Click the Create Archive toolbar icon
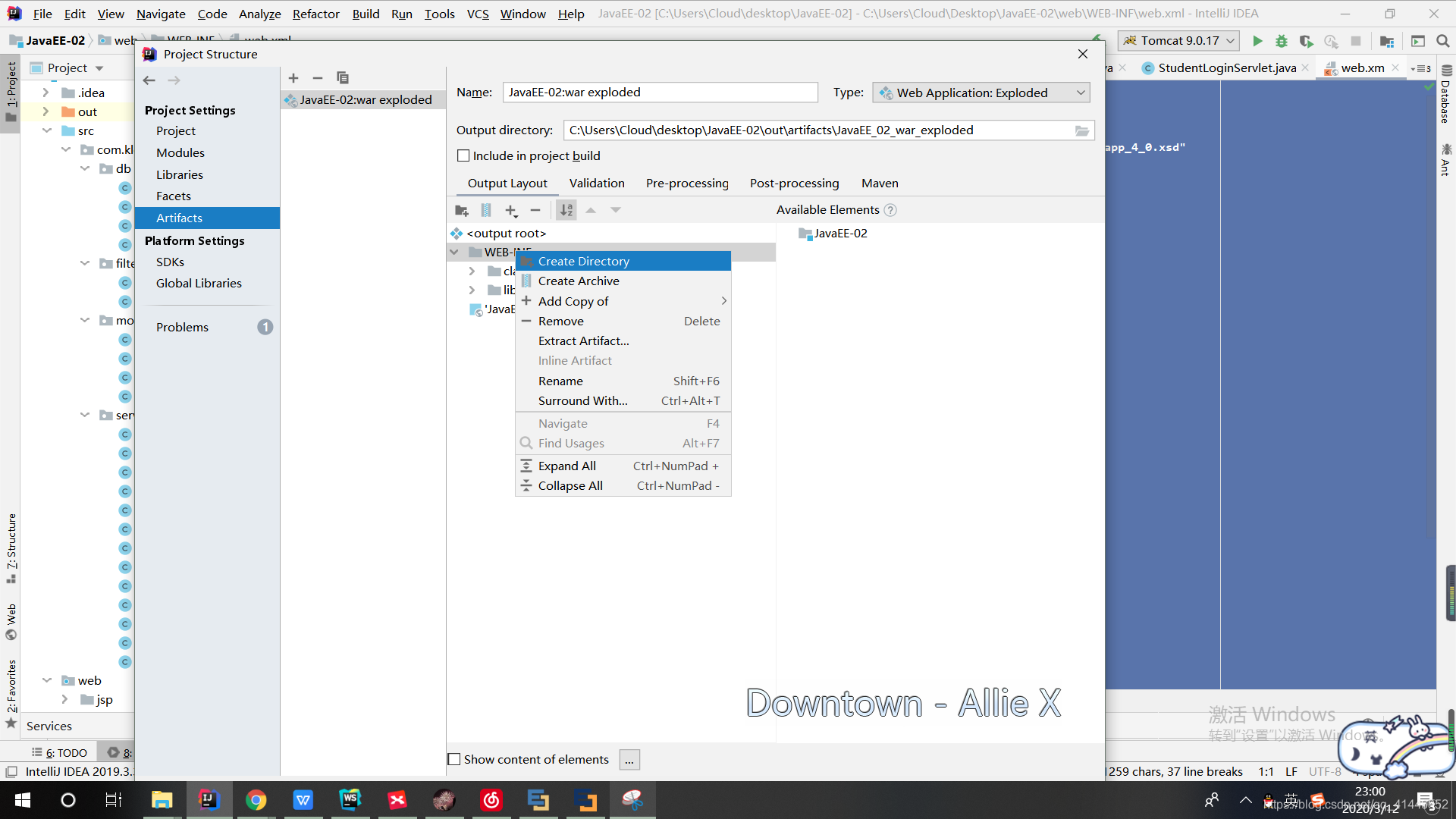Image resolution: width=1456 pixels, height=819 pixels. (x=486, y=210)
